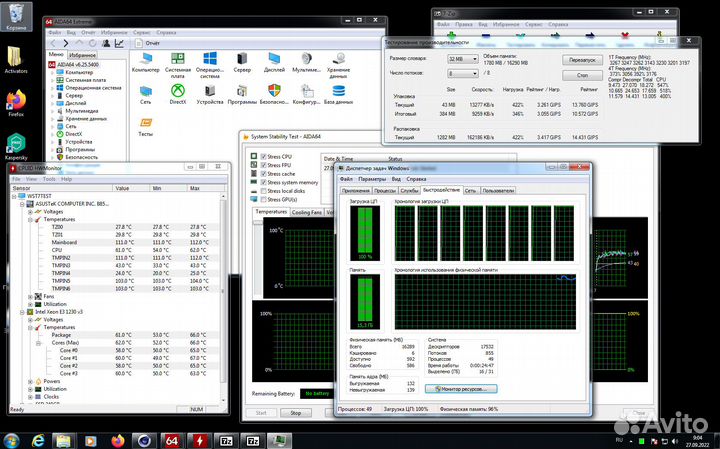Click Монитор ресурсов button in Task Manager
Image resolution: width=720 pixels, height=449 pixels.
point(461,389)
